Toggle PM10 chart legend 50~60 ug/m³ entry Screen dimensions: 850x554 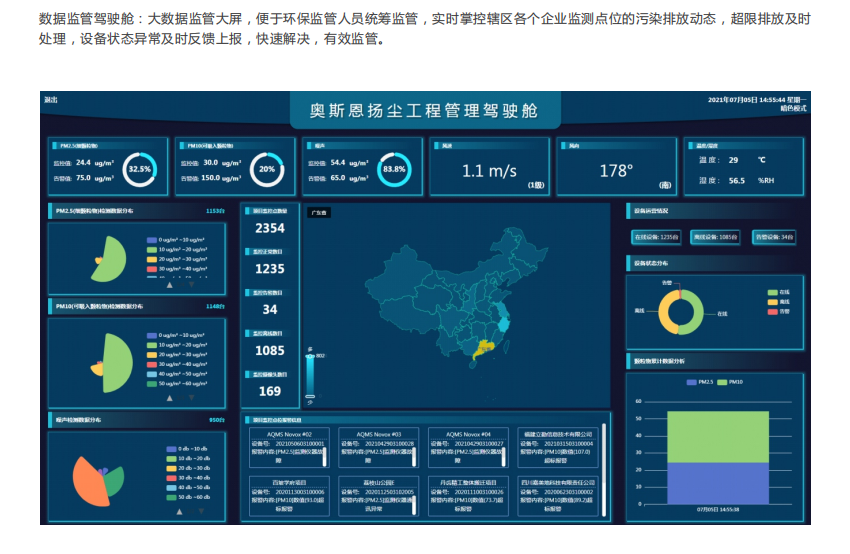177,384
